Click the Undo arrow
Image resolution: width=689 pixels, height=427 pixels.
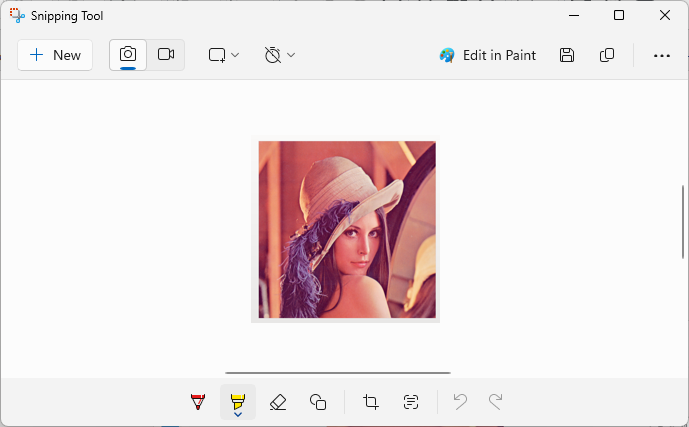[x=460, y=402]
